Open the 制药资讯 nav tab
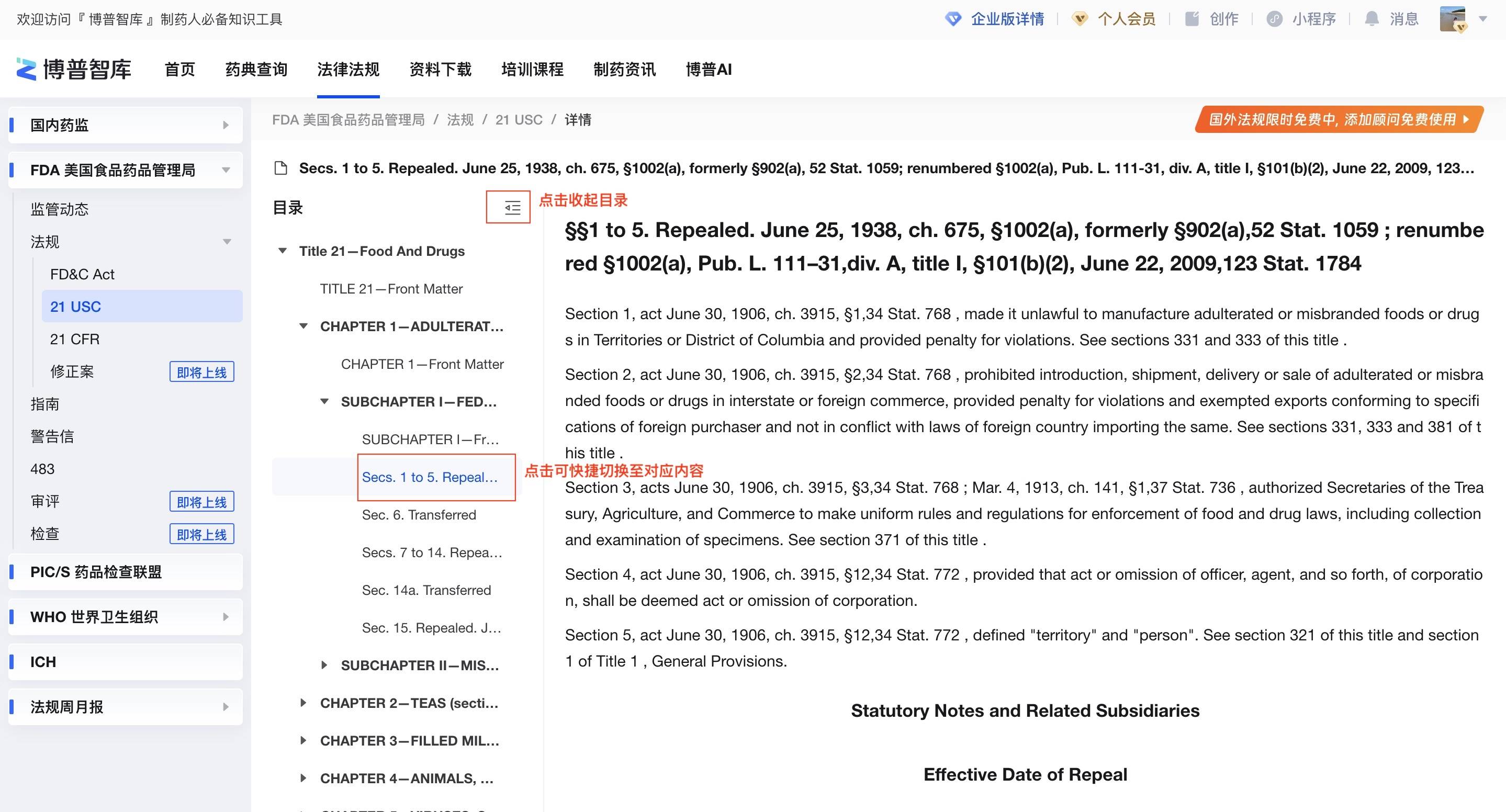The image size is (1506, 812). (624, 70)
